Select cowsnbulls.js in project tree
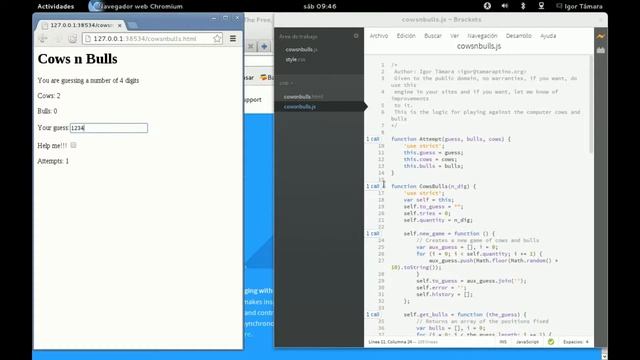640x360 pixels. tap(300, 107)
